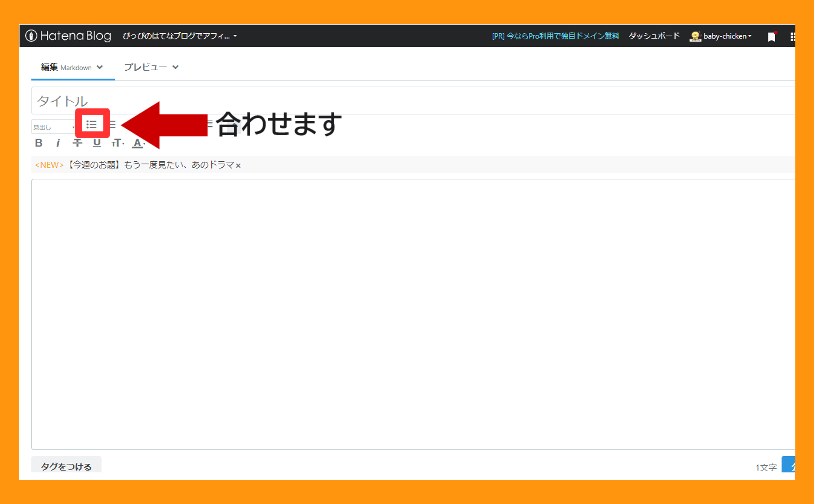The height and width of the screenshot is (504, 814).
Task: Open the 今週のお題 topic link
Action: (x=151, y=165)
